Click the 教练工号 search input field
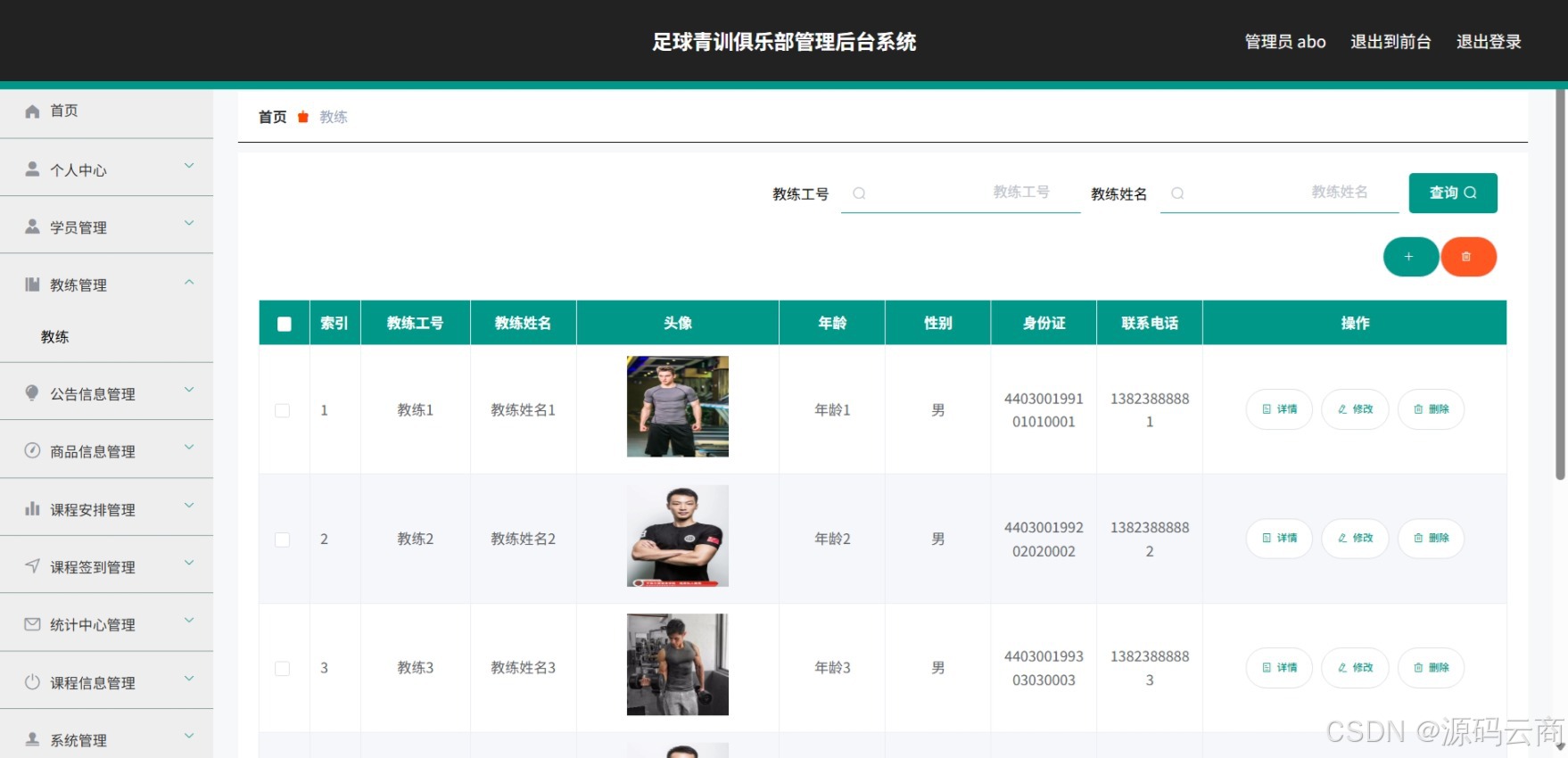This screenshot has height=758, width=1568. (961, 193)
